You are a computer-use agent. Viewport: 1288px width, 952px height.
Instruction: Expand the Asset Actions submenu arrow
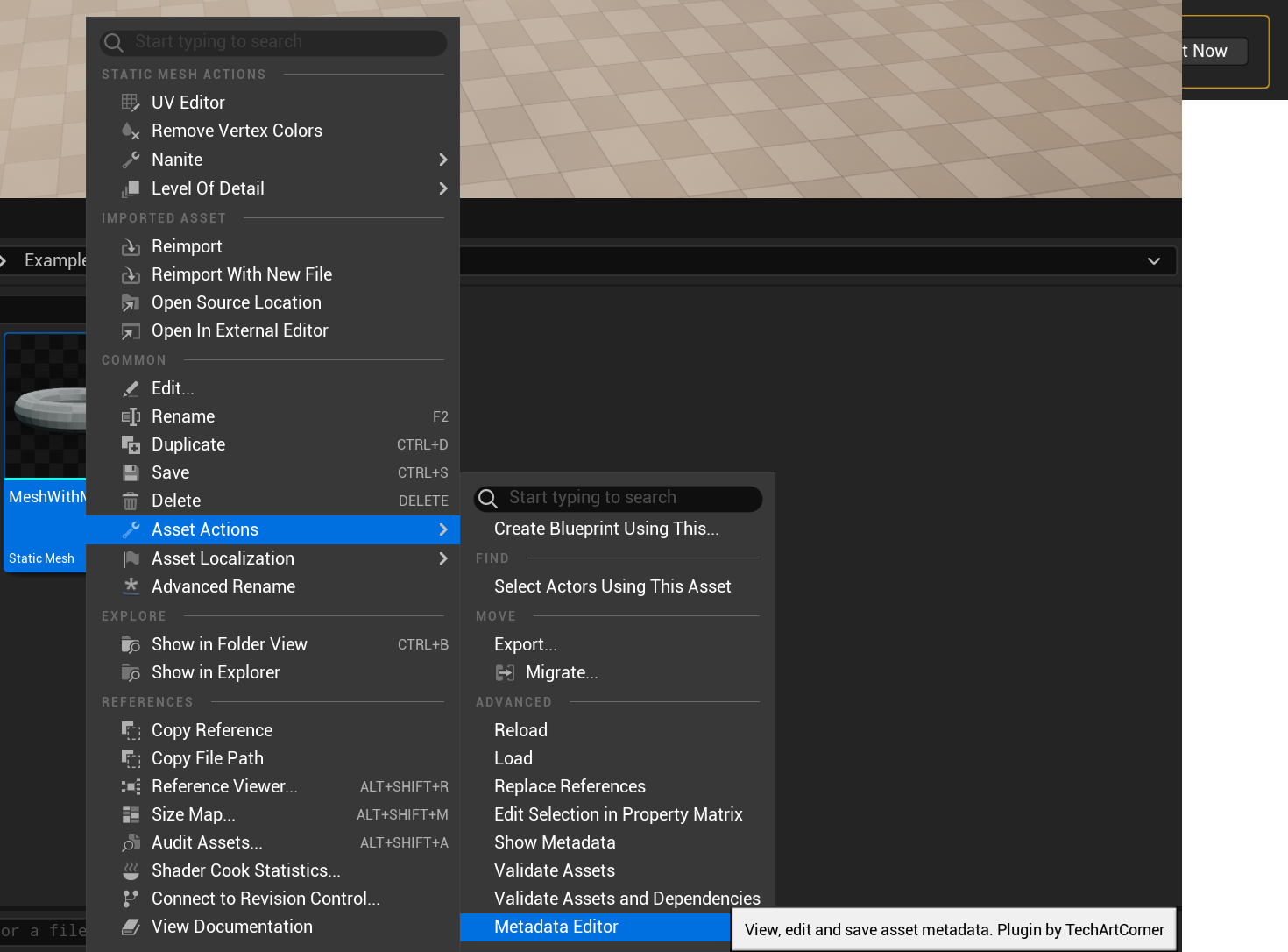tap(442, 529)
